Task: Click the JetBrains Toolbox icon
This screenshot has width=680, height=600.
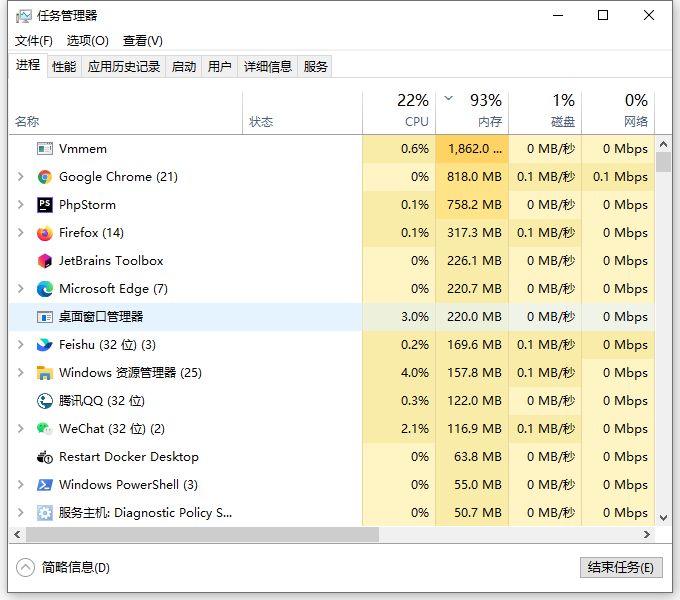Action: 45,261
